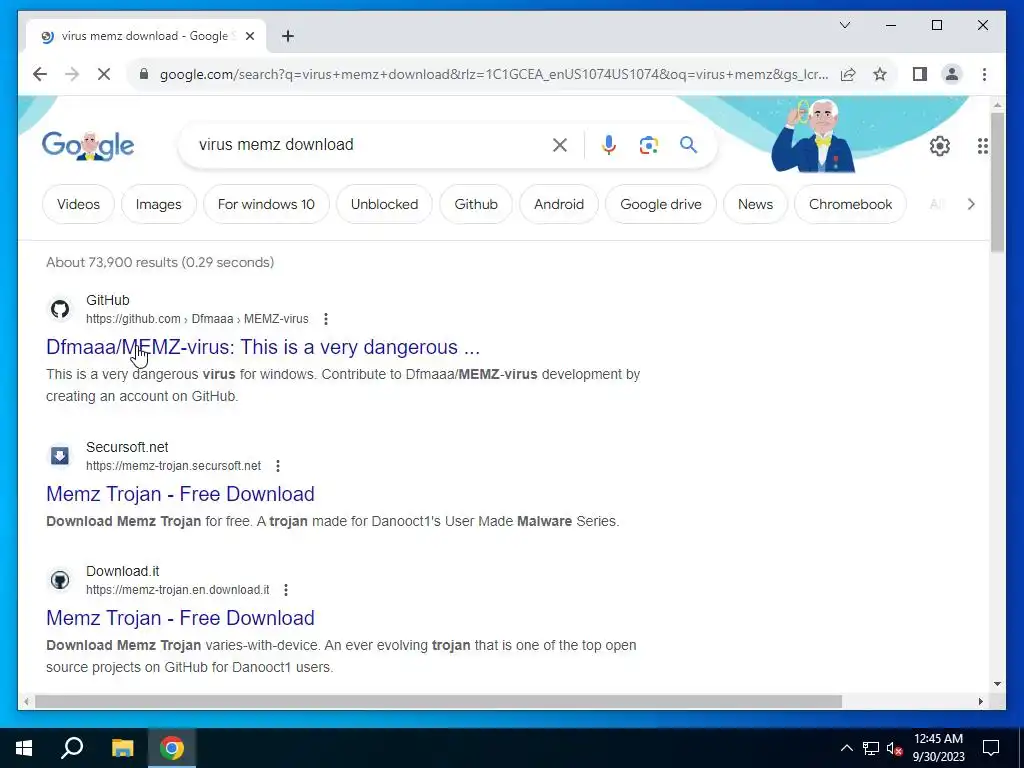The width and height of the screenshot is (1024, 768).
Task: Stop loading the page
Action: [x=104, y=74]
